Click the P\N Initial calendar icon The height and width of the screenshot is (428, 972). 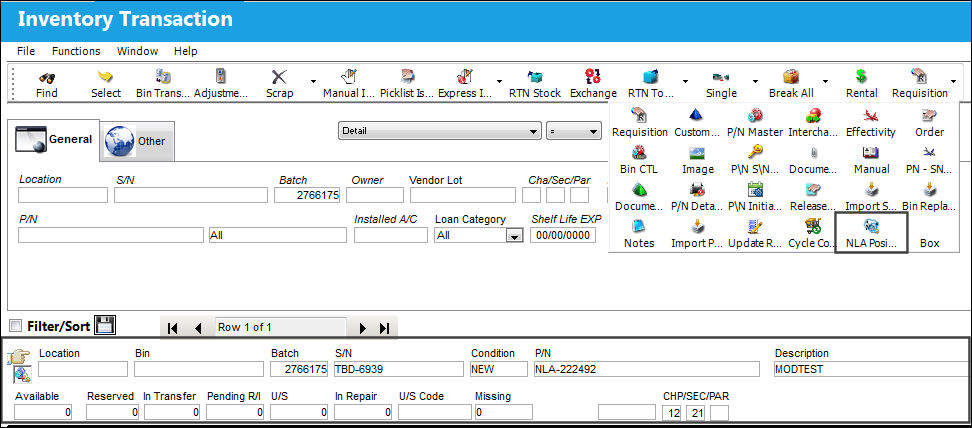coord(755,190)
